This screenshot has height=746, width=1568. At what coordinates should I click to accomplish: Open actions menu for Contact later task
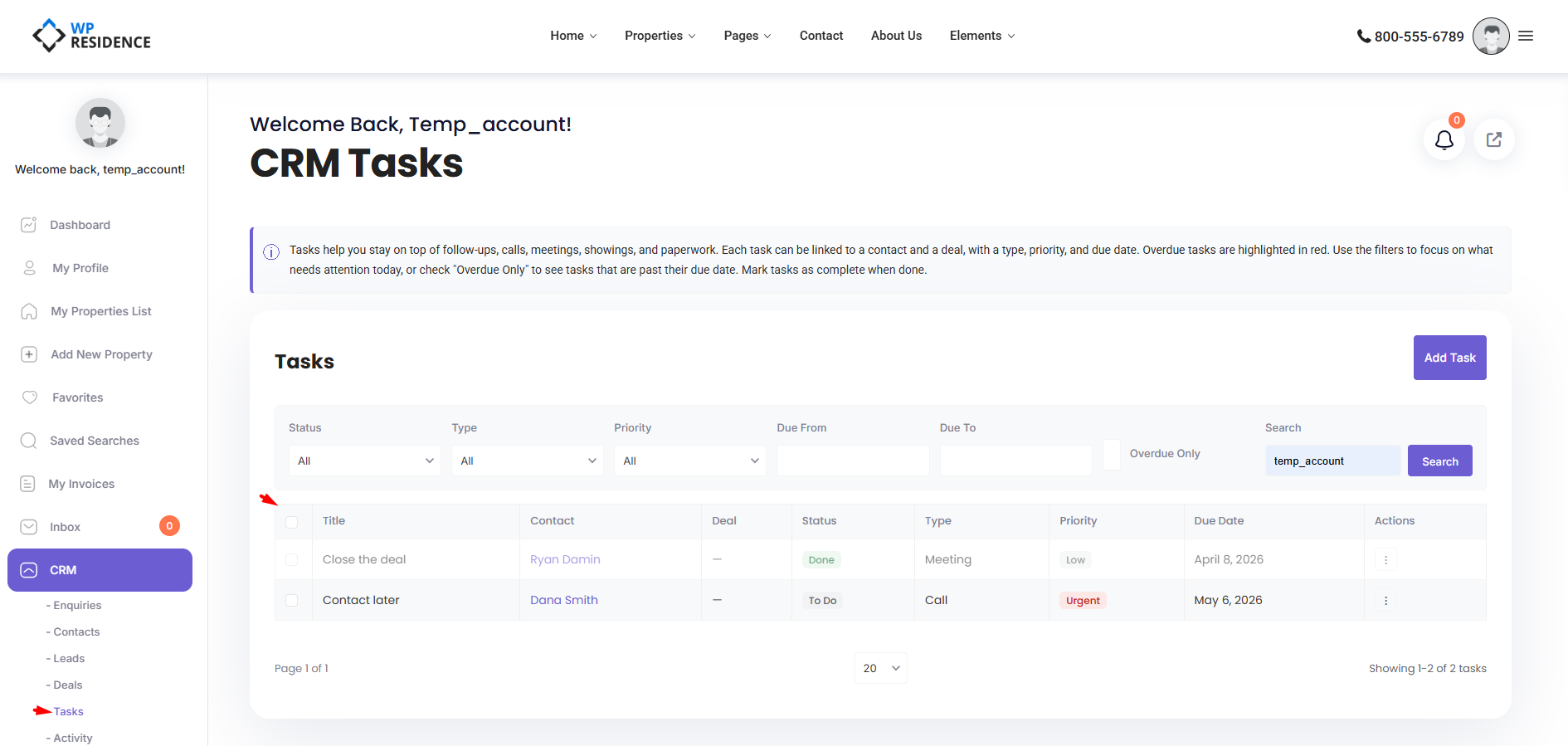coord(1385,601)
